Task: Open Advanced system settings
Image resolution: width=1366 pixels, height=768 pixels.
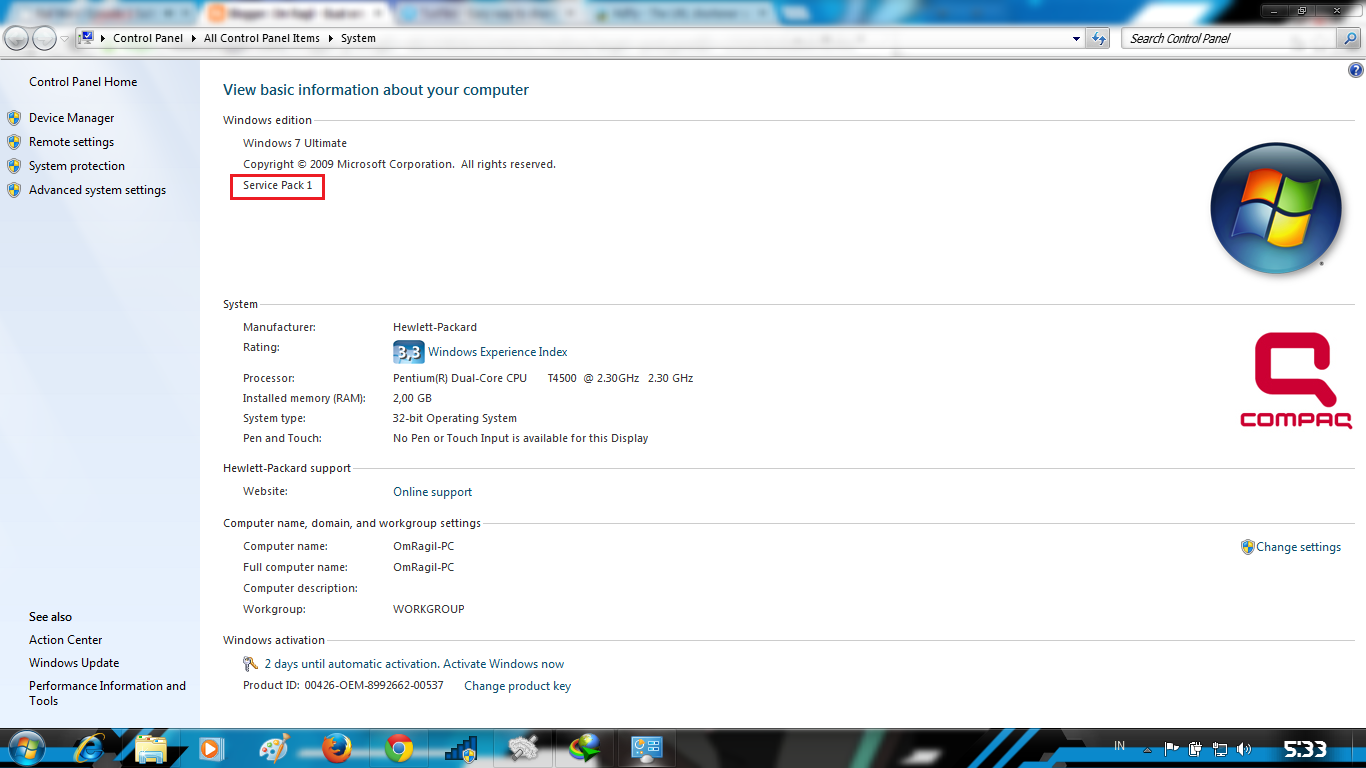Action: pyautogui.click(x=97, y=190)
